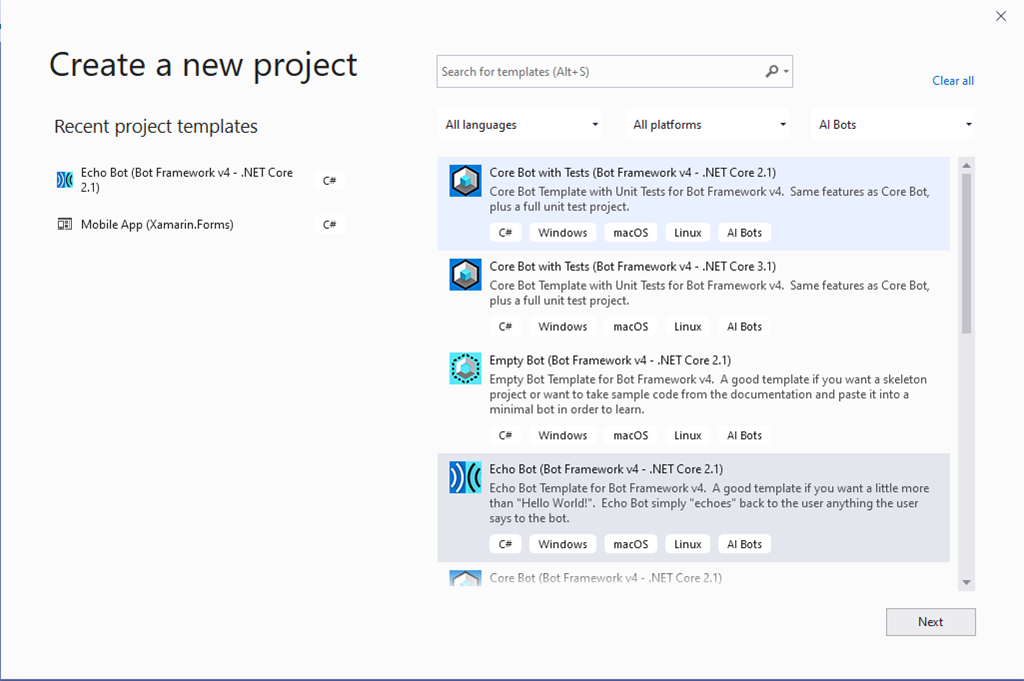Click the Echo Bot icon under recent templates

[x=64, y=179]
